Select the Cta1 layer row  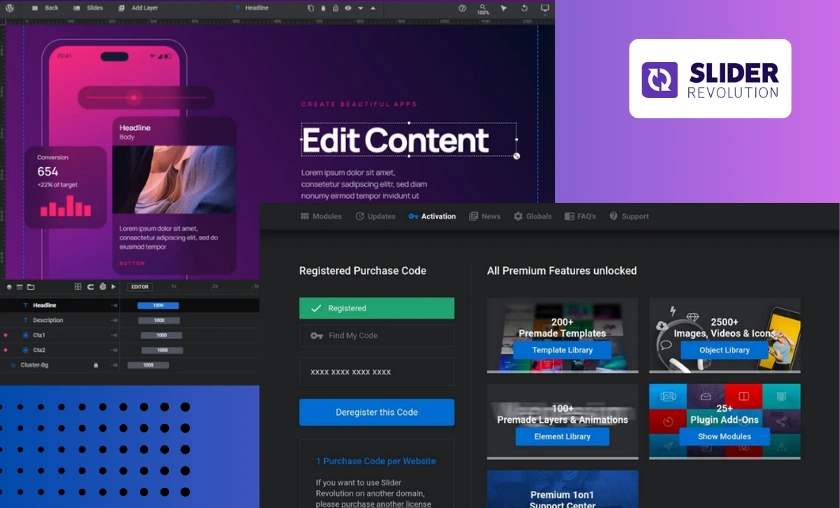coord(130,335)
